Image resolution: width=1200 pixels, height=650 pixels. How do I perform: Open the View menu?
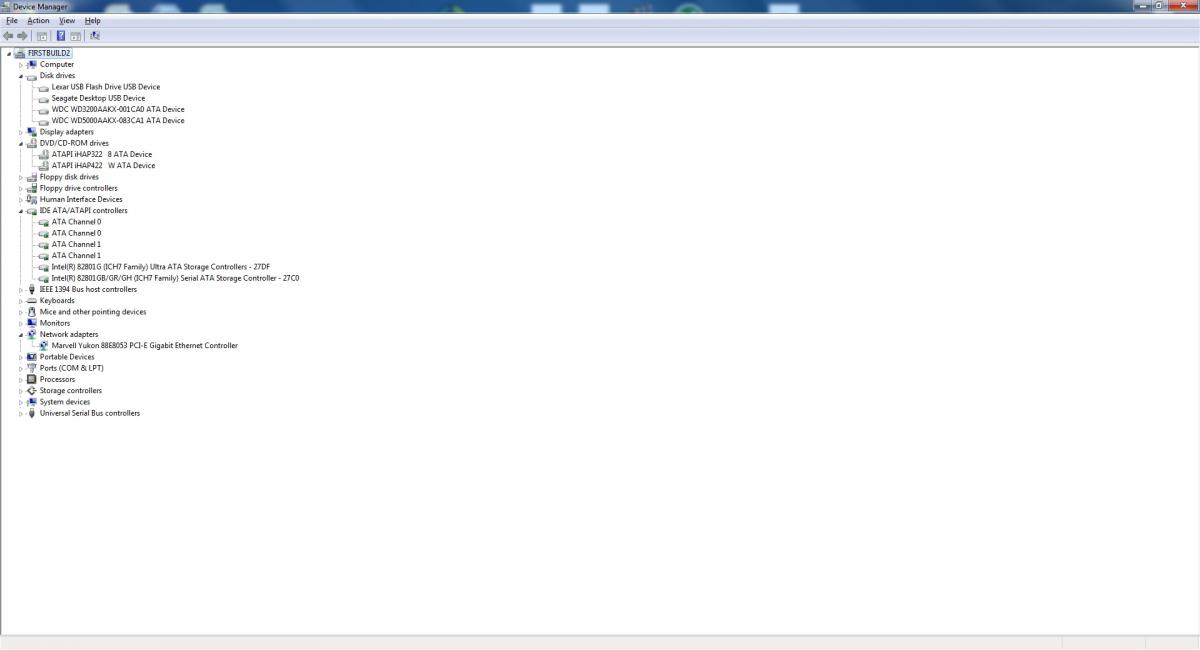[x=67, y=20]
